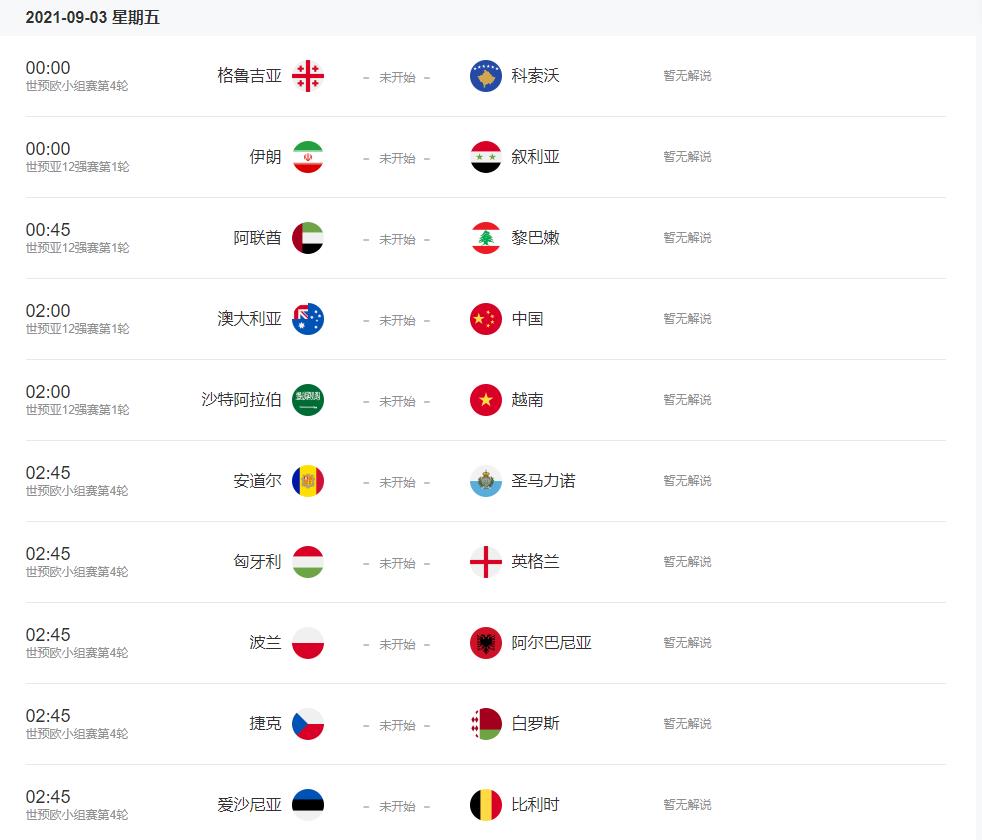
Task: Click the Australia flag icon
Action: 307,319
